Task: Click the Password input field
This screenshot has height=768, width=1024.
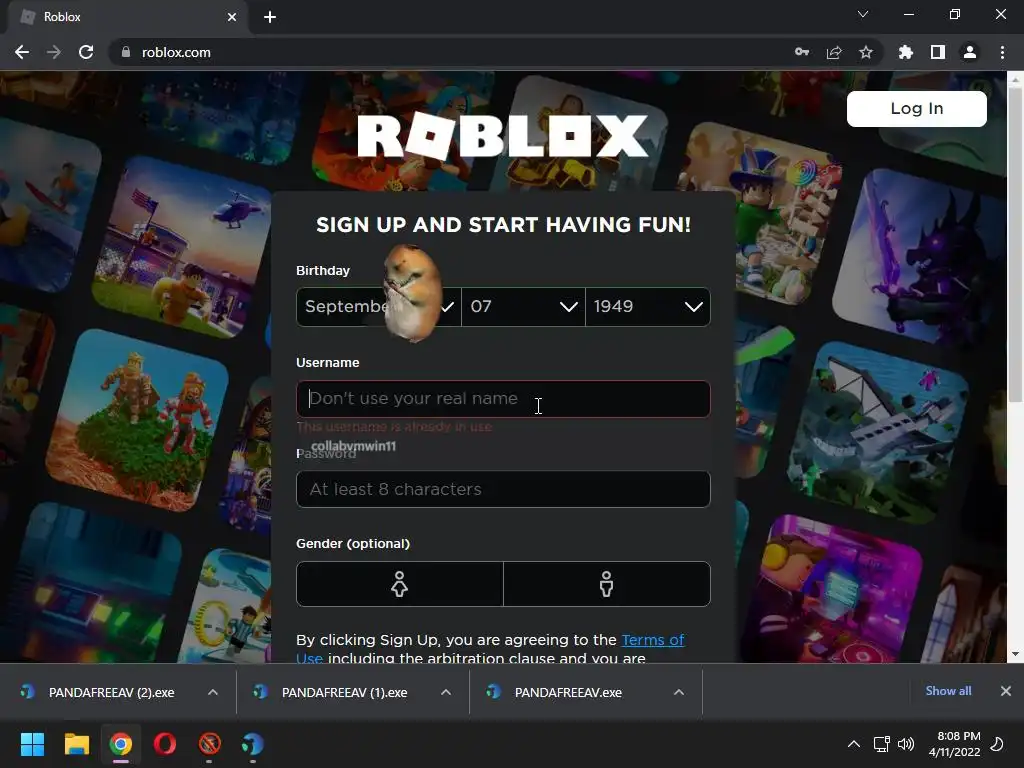Action: (503, 489)
